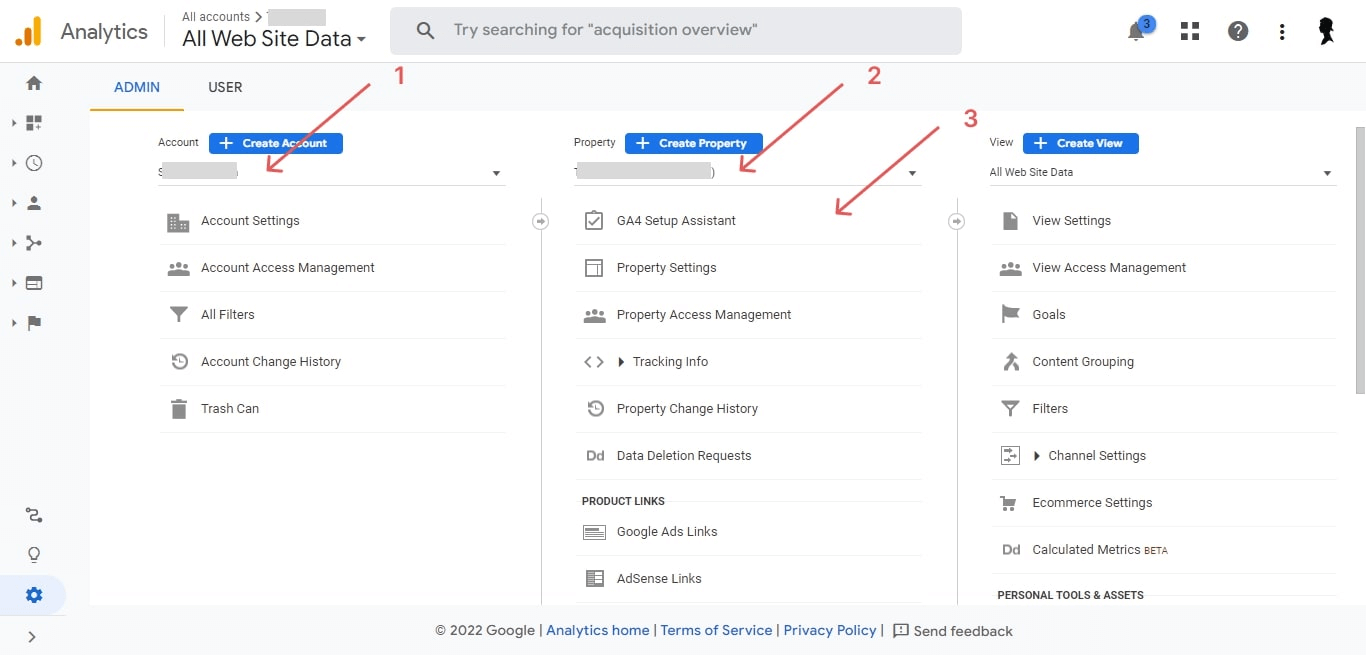
Task: Open Realtime clock sidebar icon
Action: [34, 163]
